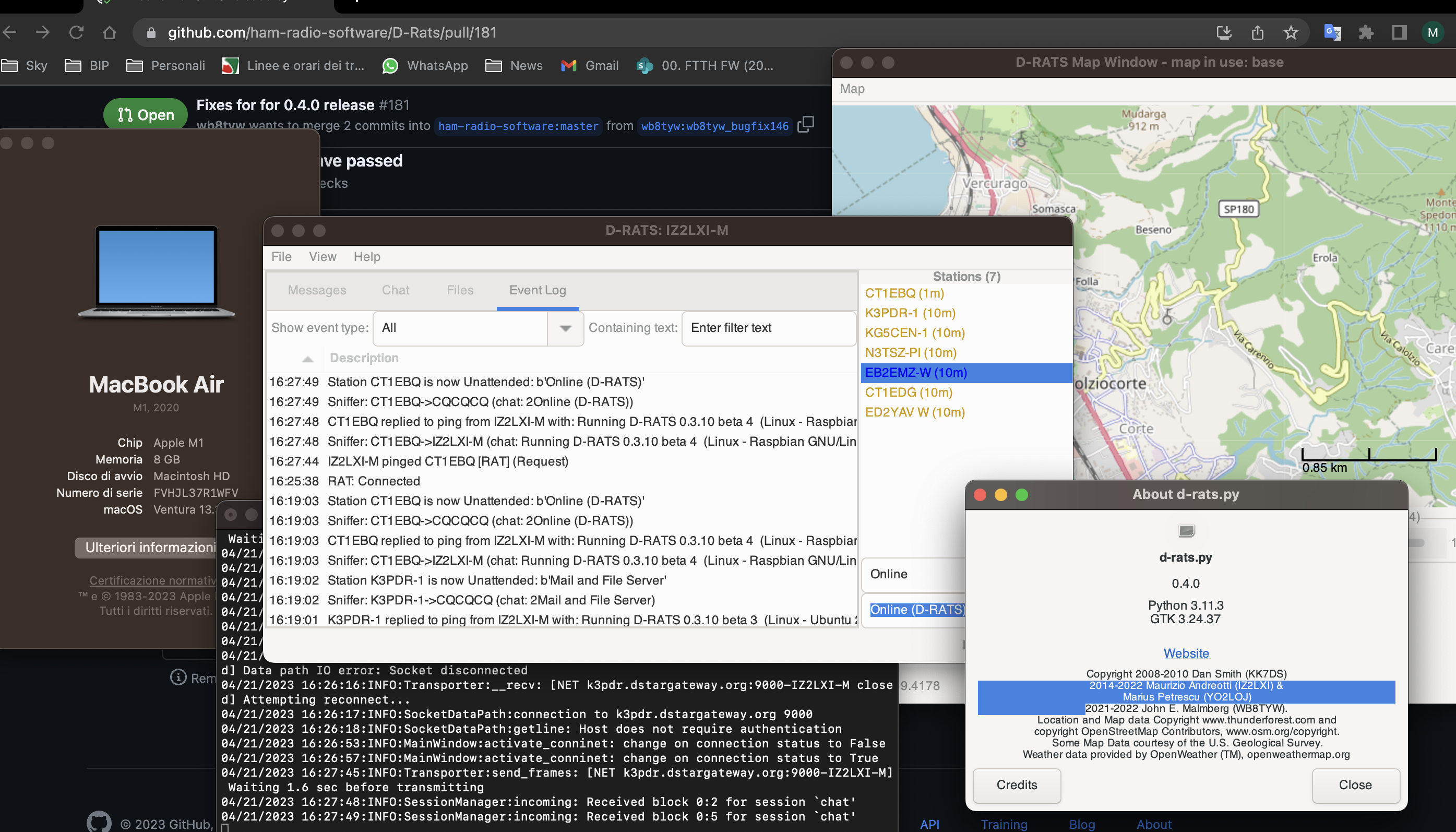1456x832 pixels.
Task: Open the Online status selector
Action: point(914,574)
